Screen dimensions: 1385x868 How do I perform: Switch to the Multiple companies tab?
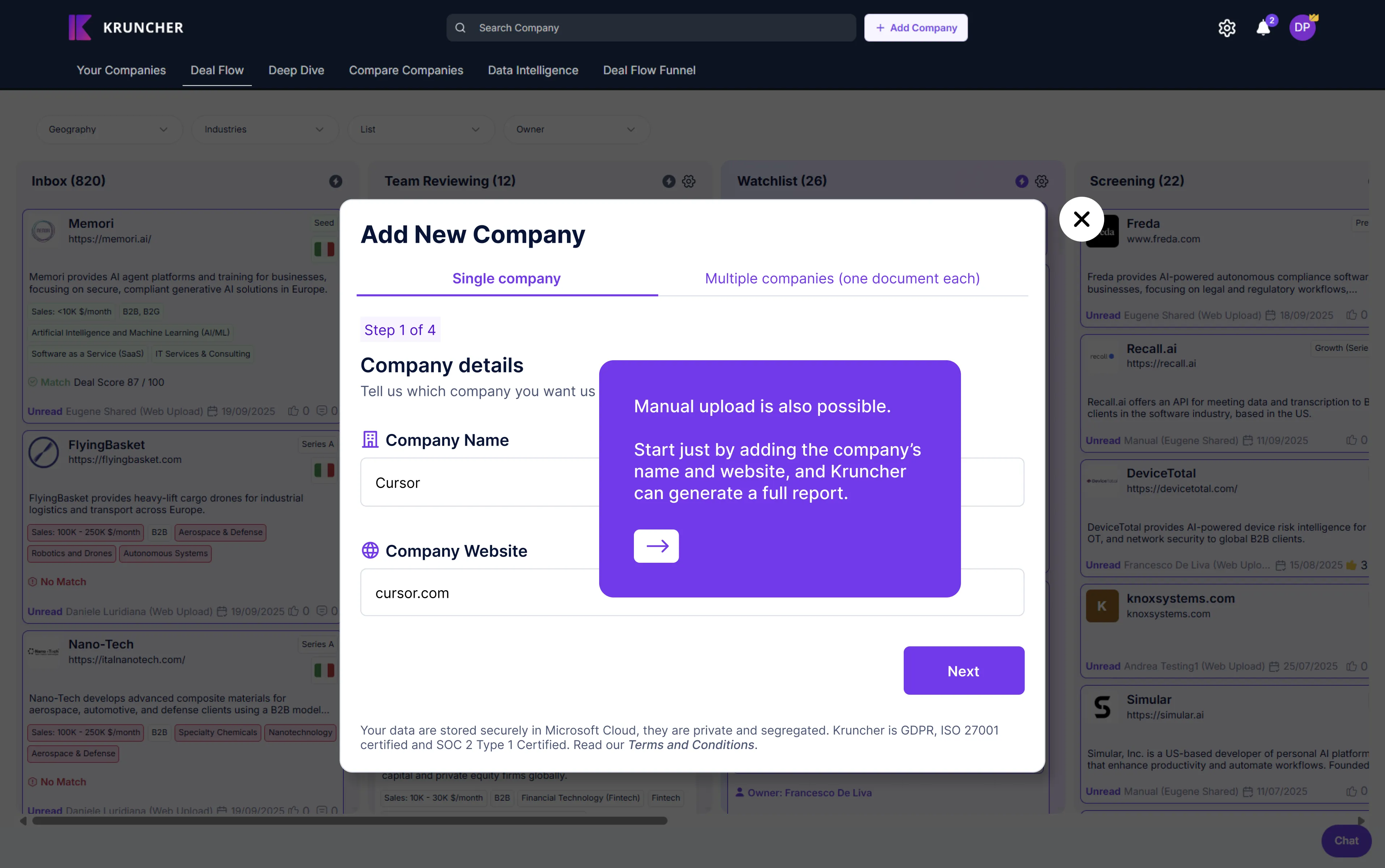842,278
